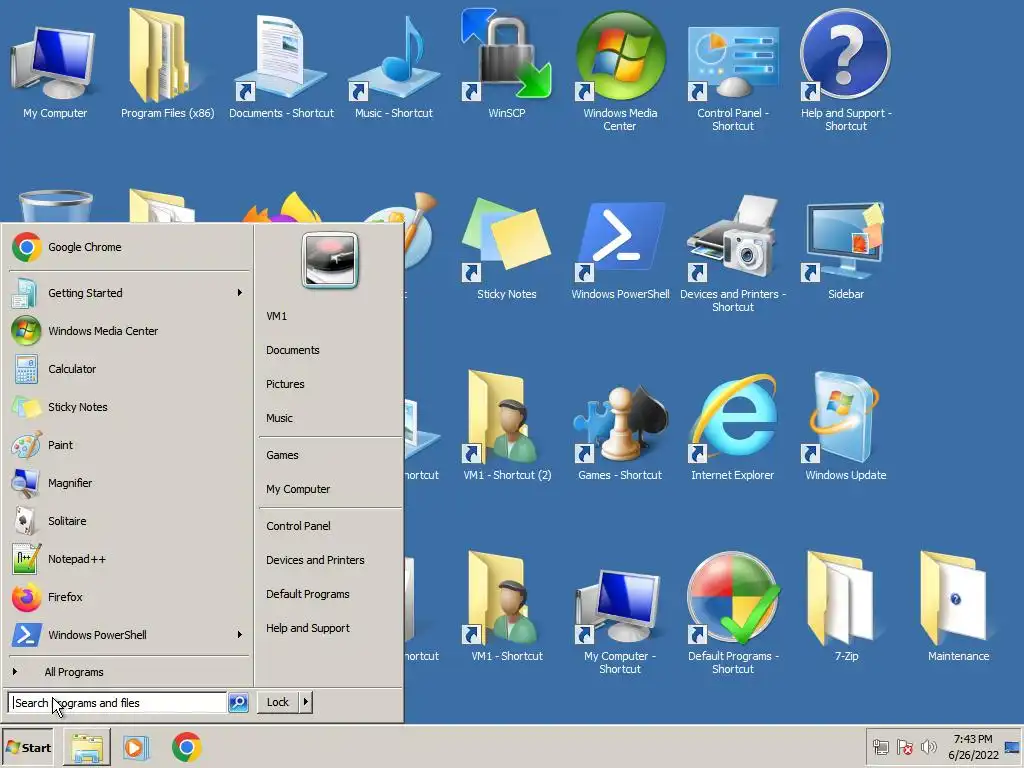
Task: Open Windows Update desktop icon
Action: tap(846, 428)
